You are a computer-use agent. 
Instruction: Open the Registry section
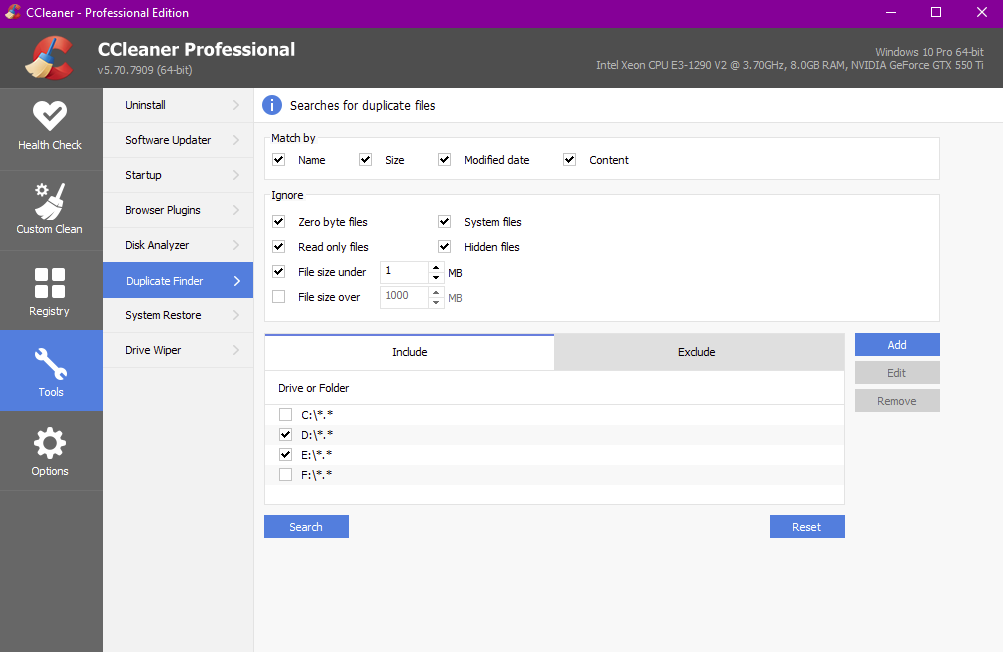pos(51,291)
